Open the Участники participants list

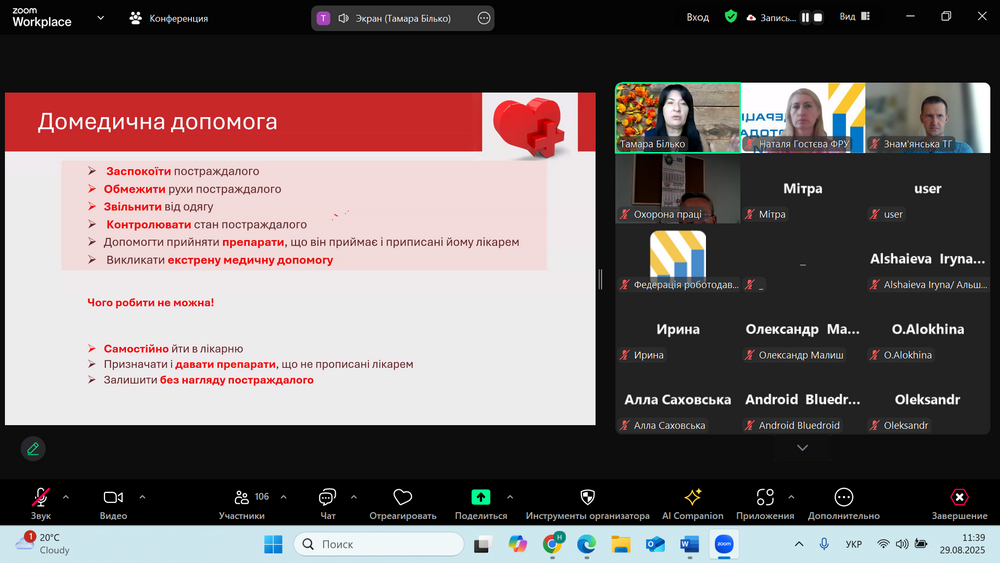242,498
